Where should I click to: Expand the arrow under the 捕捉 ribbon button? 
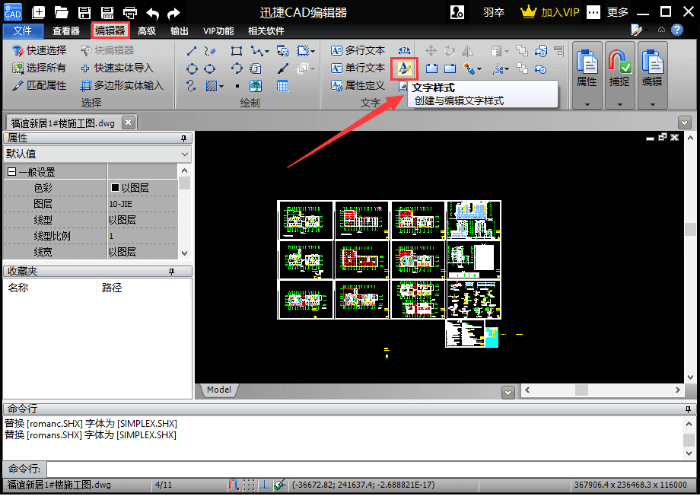(x=620, y=104)
